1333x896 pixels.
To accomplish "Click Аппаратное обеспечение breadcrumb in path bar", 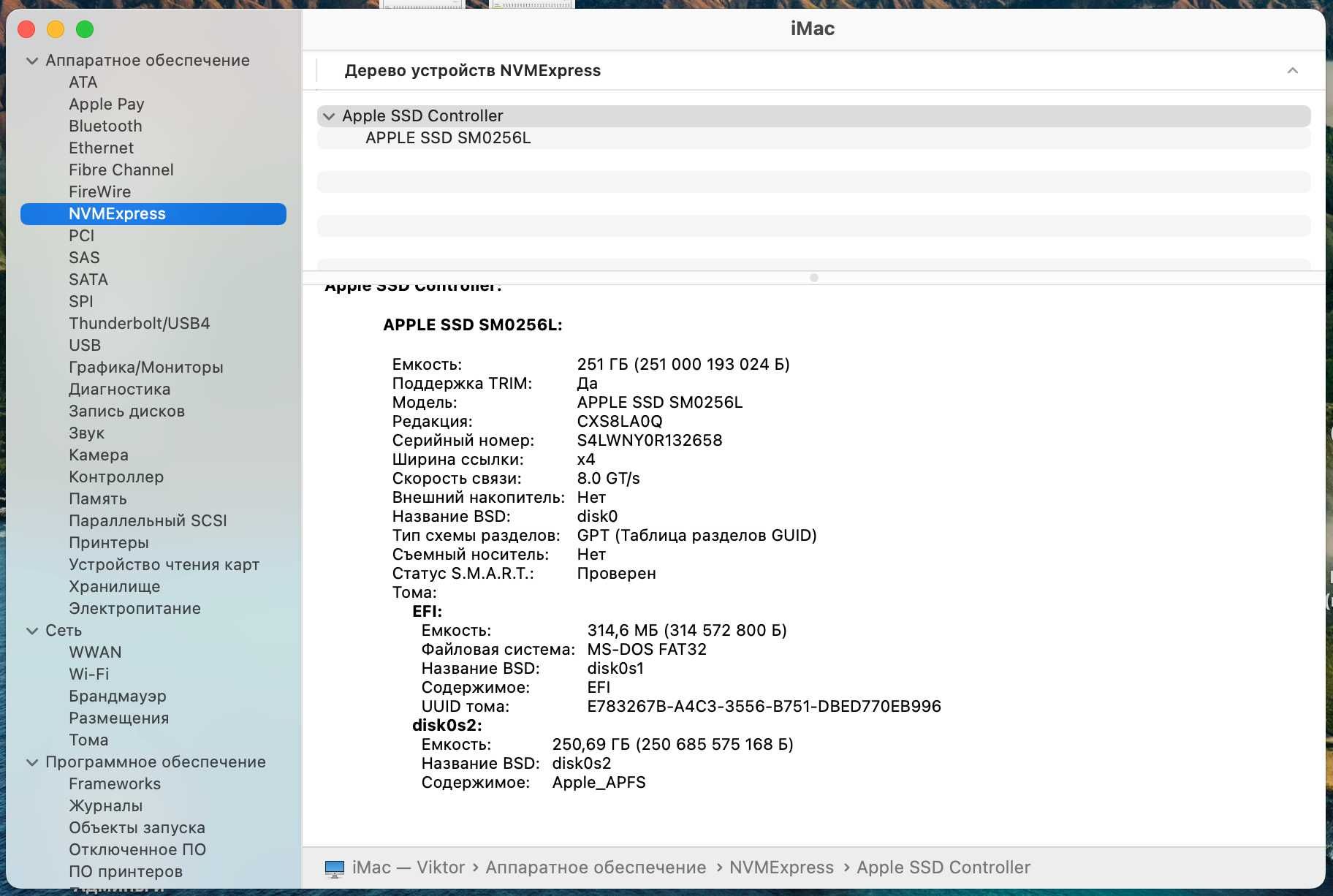I will tap(596, 867).
